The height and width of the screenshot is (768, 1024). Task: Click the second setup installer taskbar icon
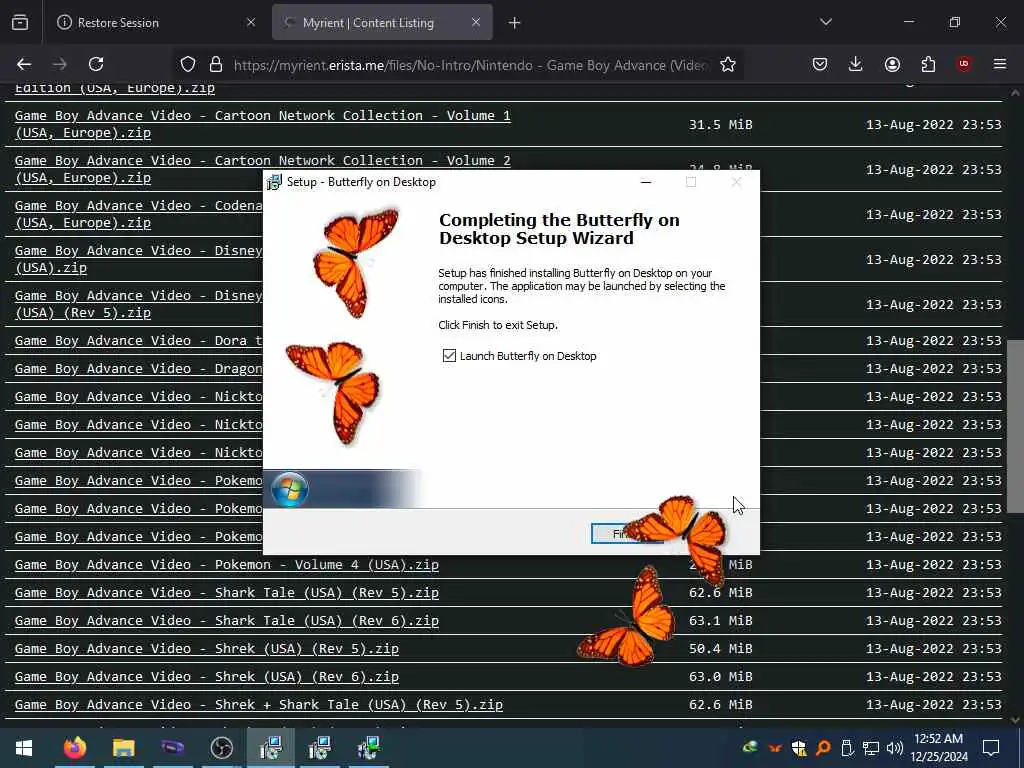(319, 748)
